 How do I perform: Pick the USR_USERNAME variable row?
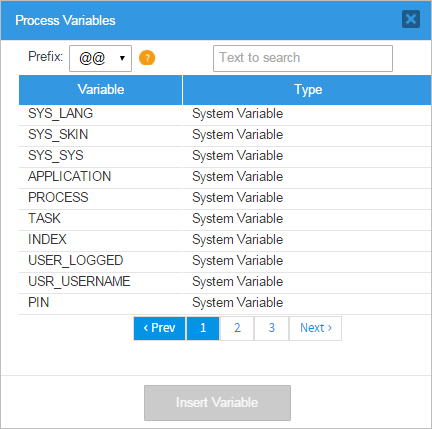tap(225, 282)
